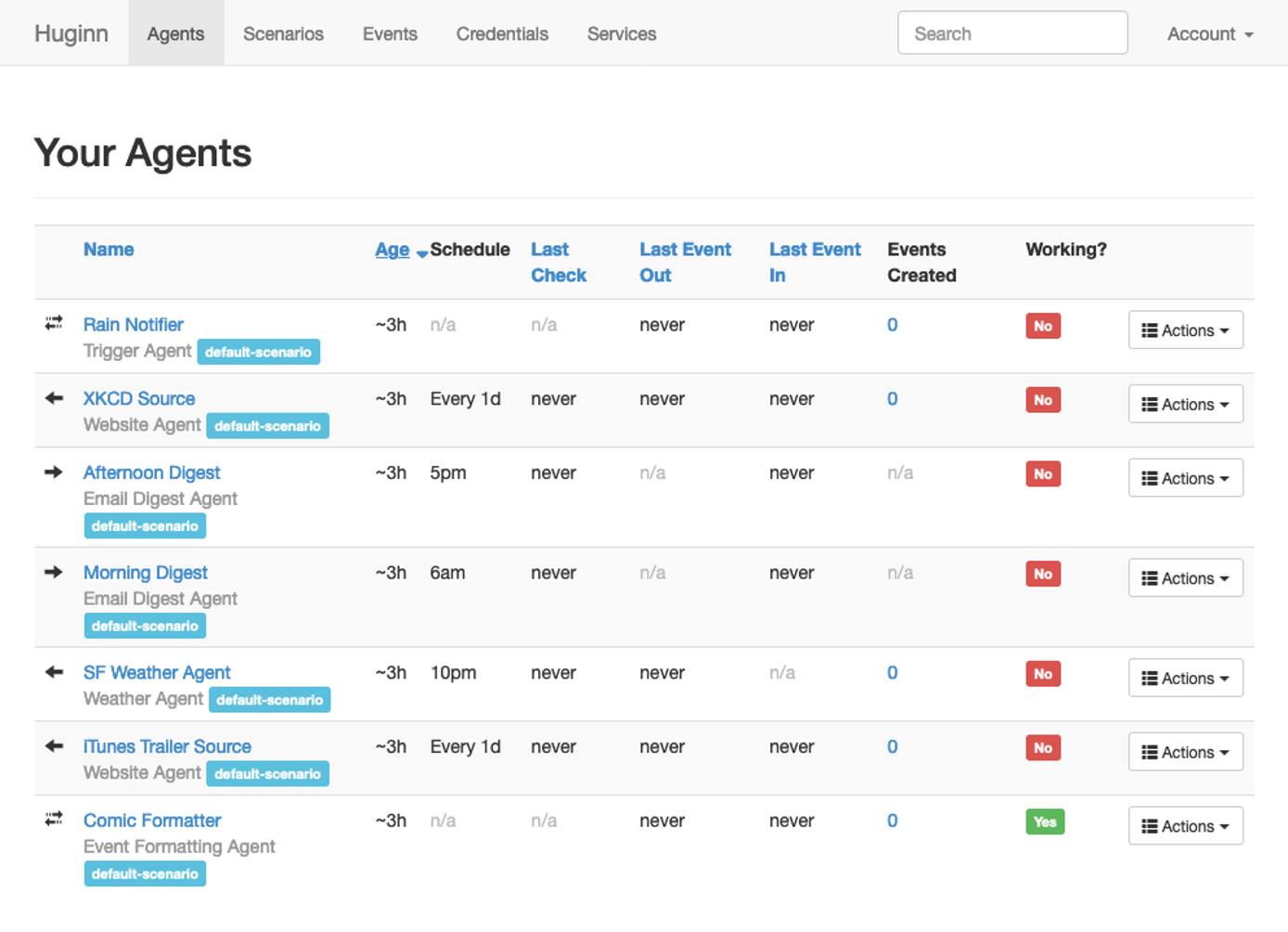
Task: Open the Rain Notifier agent
Action: [133, 324]
